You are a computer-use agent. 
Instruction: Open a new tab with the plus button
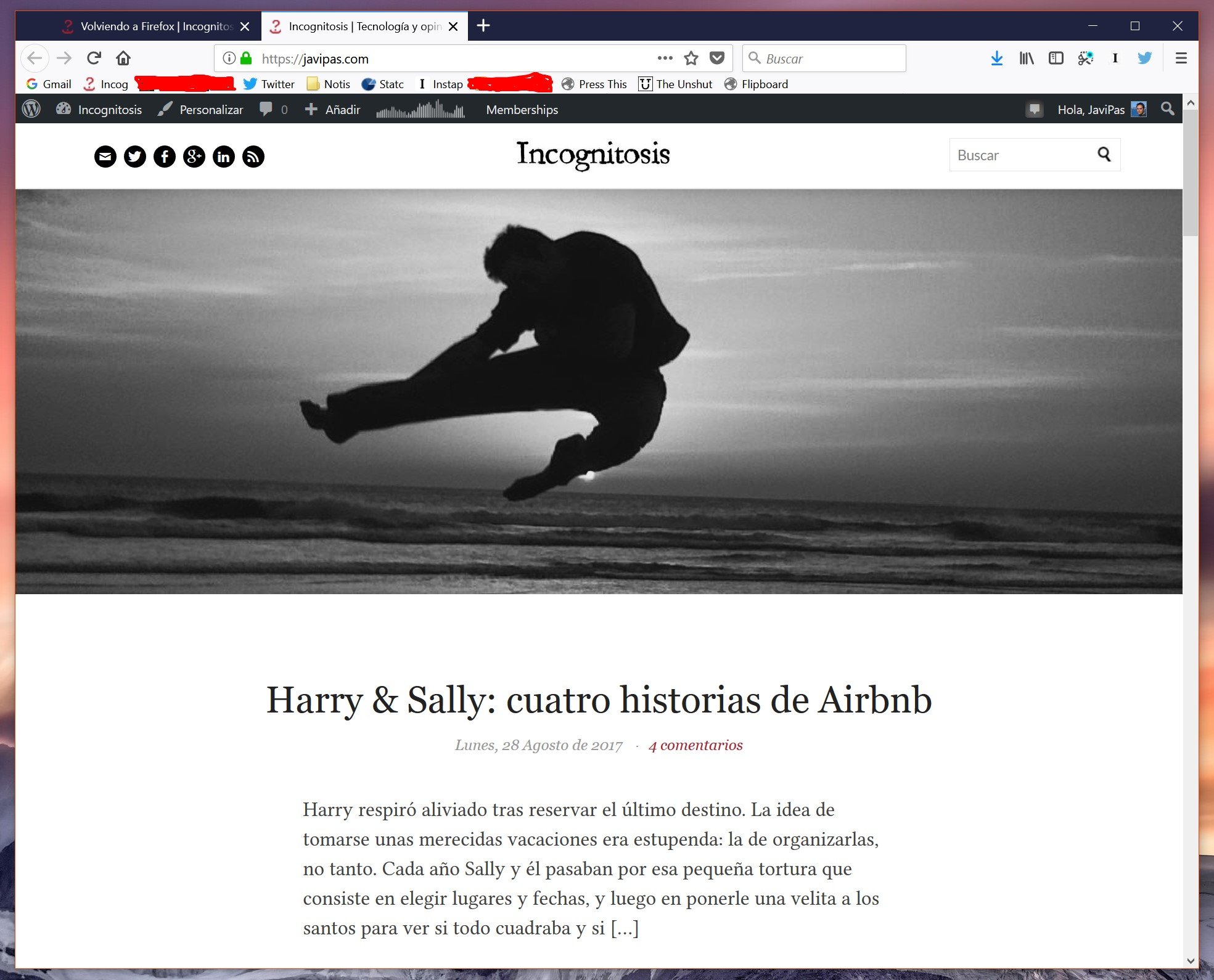[483, 26]
